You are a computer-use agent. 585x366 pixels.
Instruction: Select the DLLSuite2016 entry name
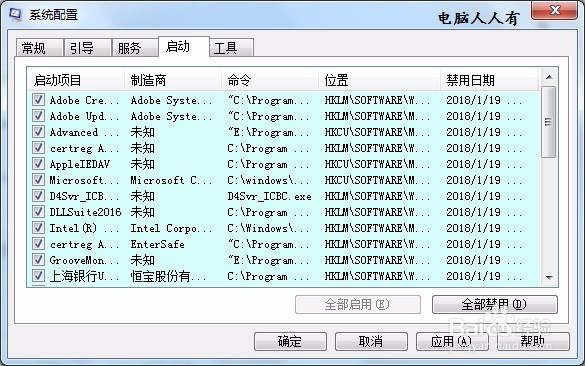[85, 212]
